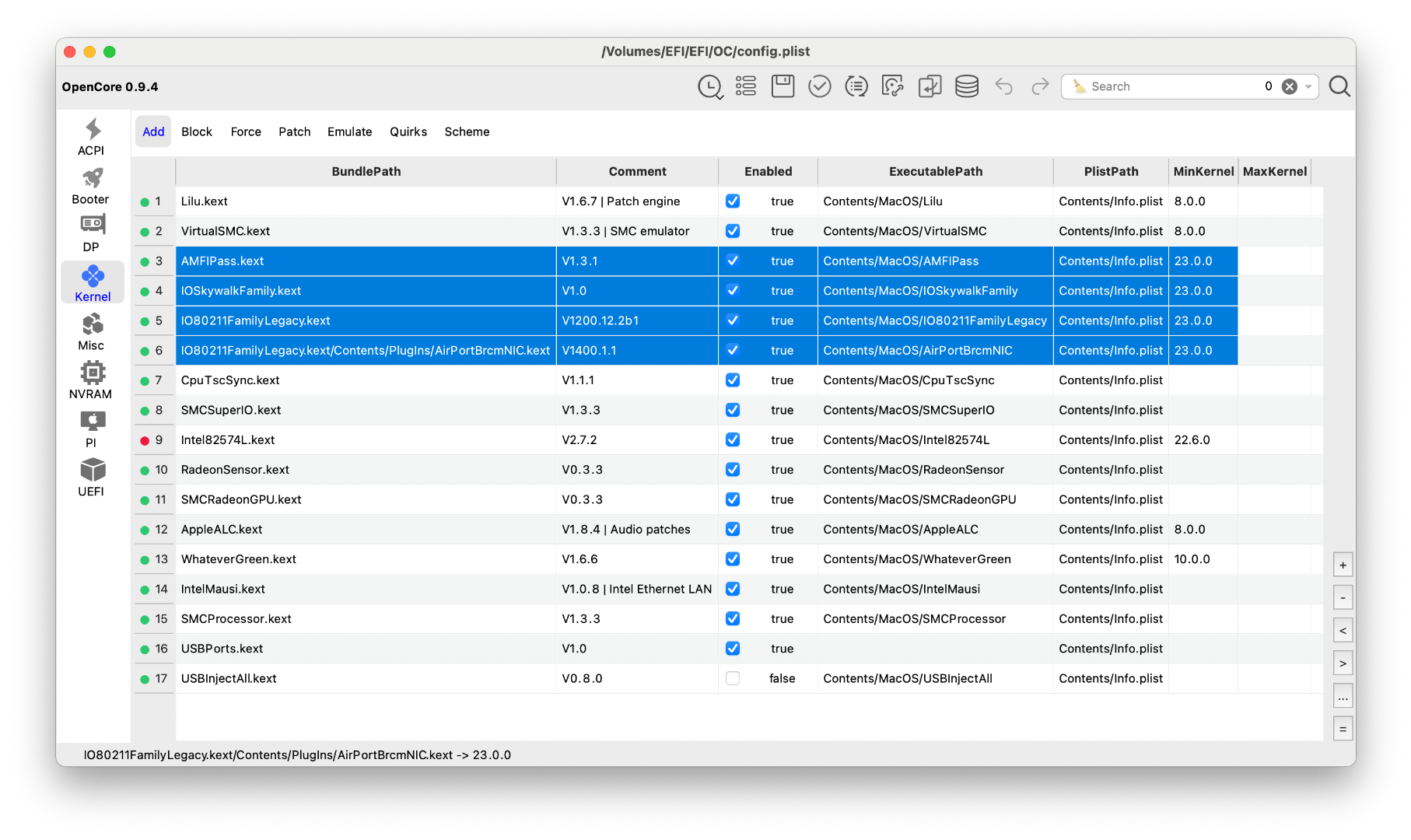Switch to the Quirks tab
The image size is (1411, 840).
[408, 132]
